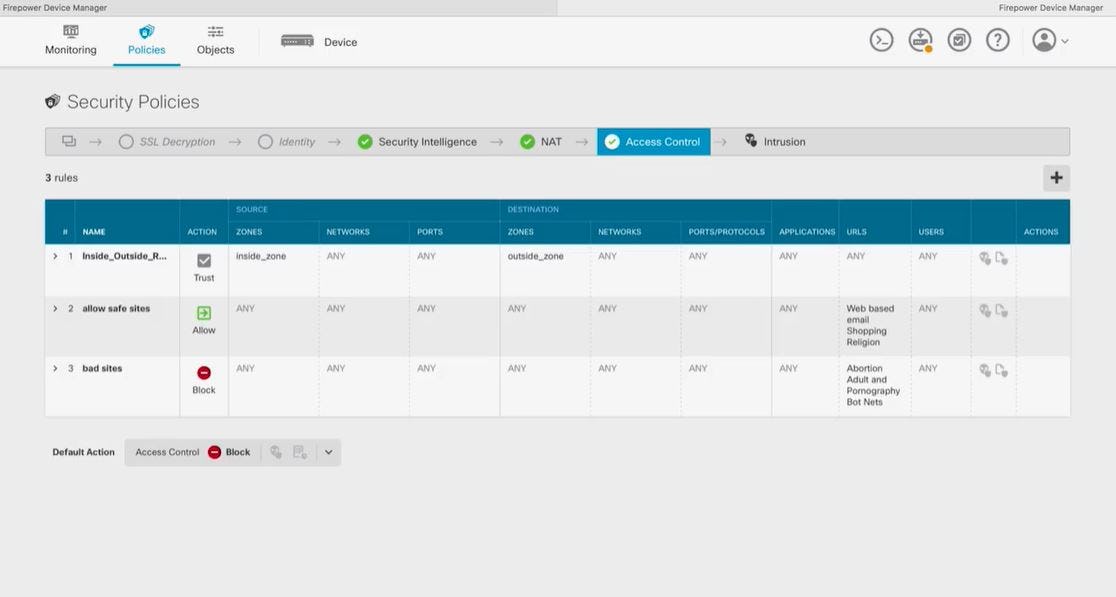Toggle the NAT stage in the policy flow
This screenshot has height=597, width=1116.
pos(527,141)
